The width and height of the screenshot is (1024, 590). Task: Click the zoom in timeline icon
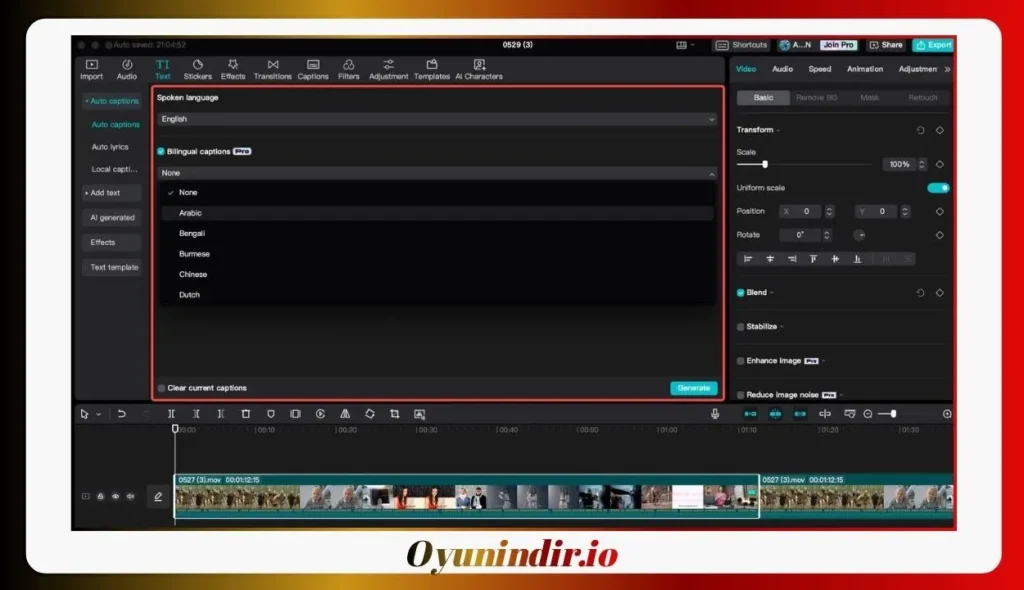coord(947,414)
